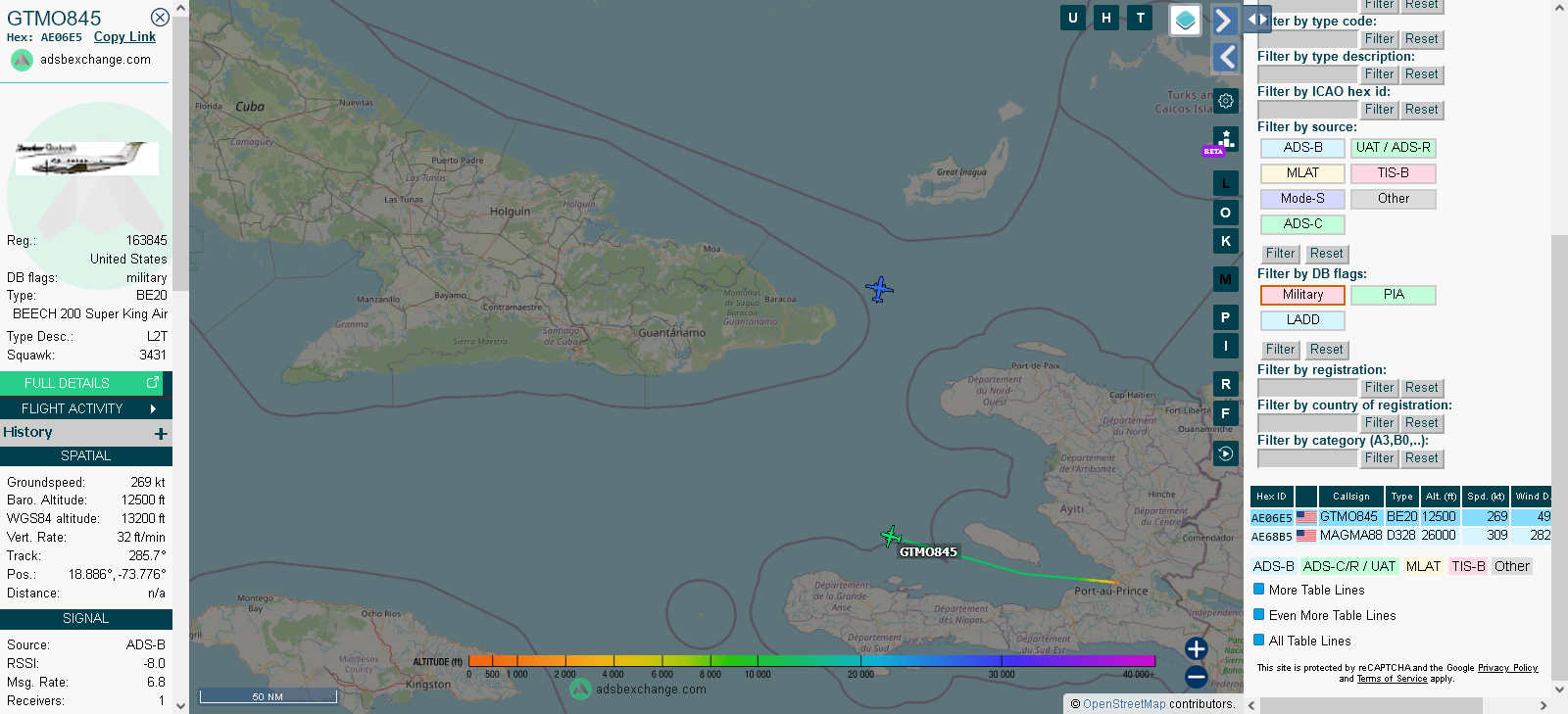This screenshot has width=1568, height=714.
Task: Sort table by Alt. (ft) column header
Action: pos(1441,497)
